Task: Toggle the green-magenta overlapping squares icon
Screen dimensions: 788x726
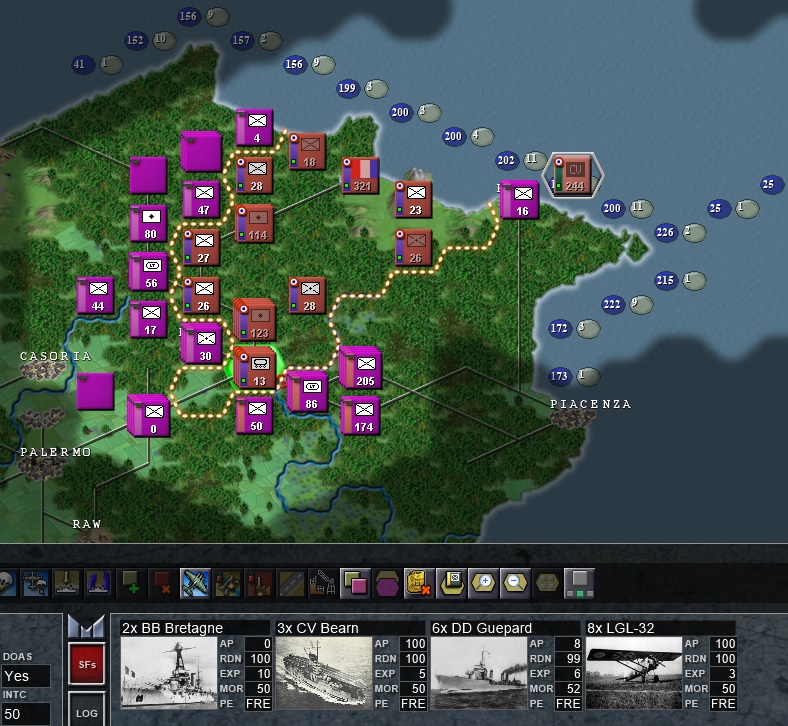Action: click(355, 583)
